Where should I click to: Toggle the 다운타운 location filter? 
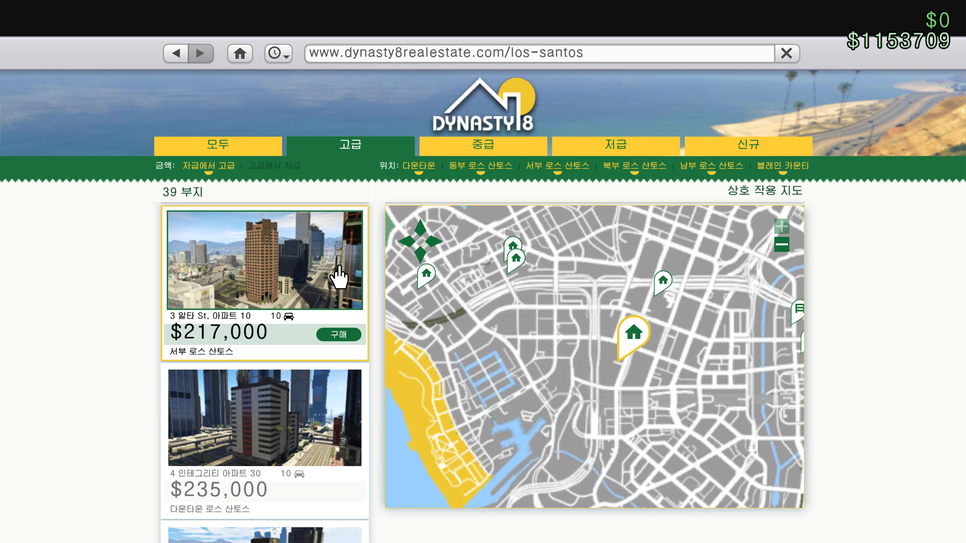tap(419, 166)
